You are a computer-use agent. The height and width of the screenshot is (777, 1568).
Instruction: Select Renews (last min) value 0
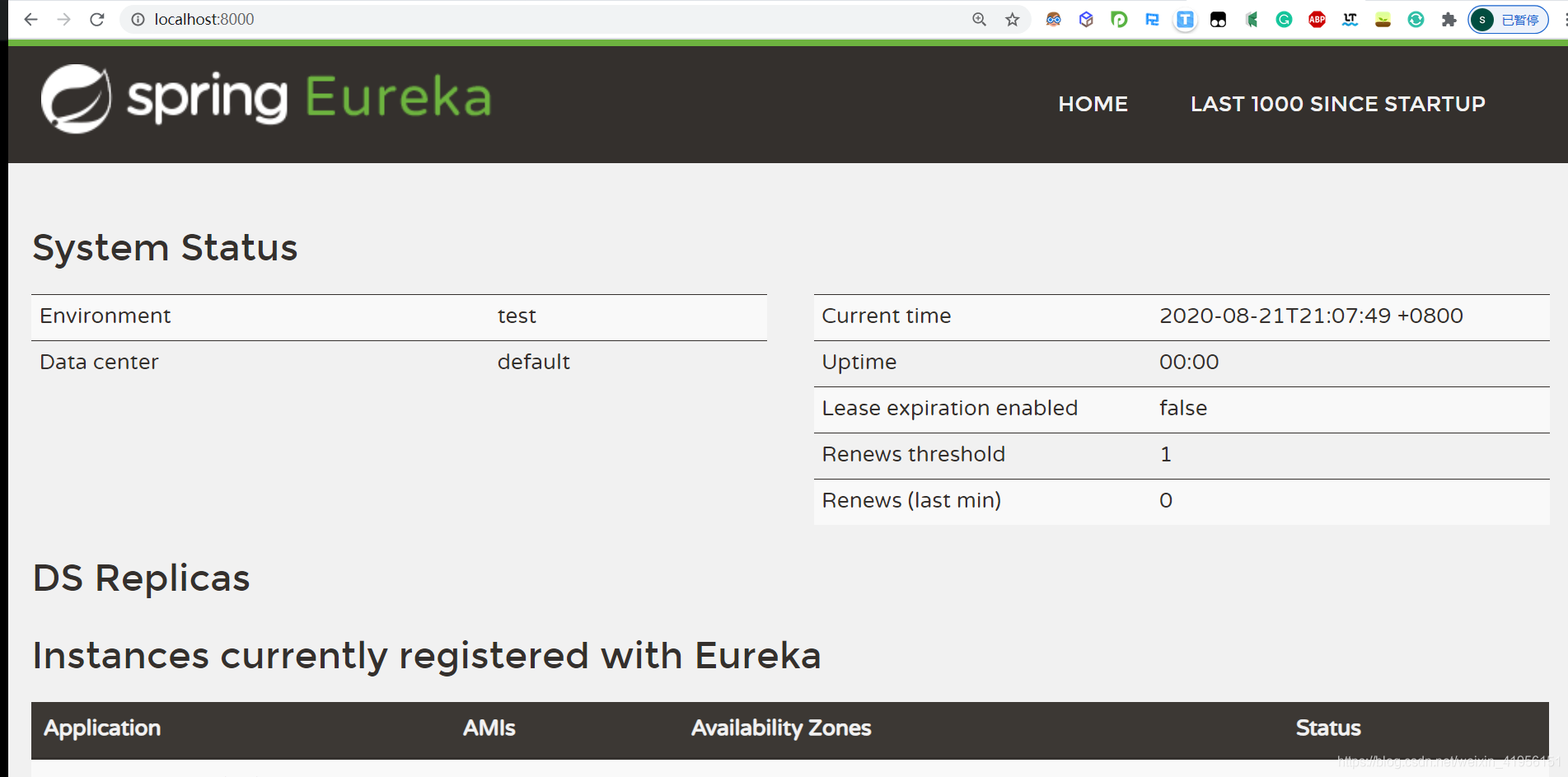click(1165, 500)
